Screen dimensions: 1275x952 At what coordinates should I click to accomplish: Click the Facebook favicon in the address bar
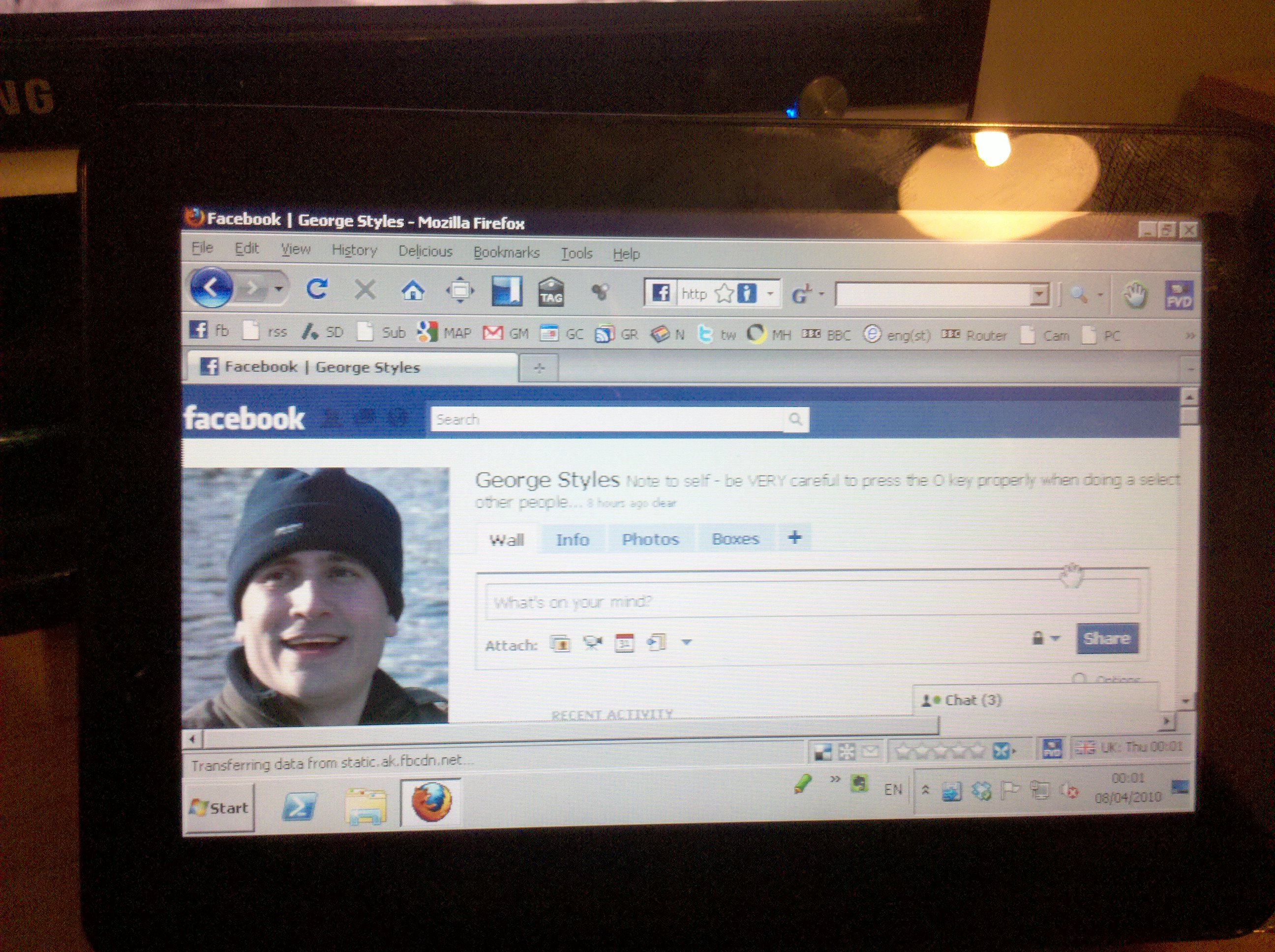pos(661,294)
